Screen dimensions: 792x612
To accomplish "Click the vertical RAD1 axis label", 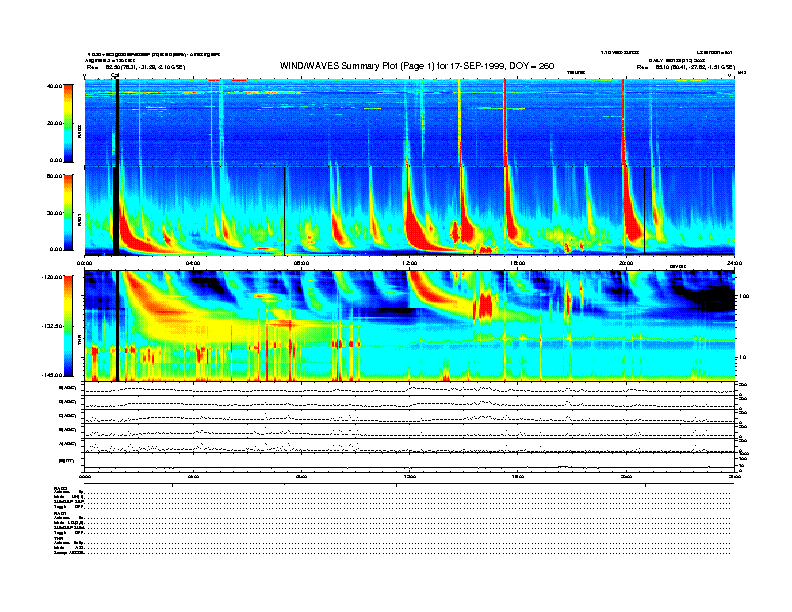I will pyautogui.click(x=80, y=219).
